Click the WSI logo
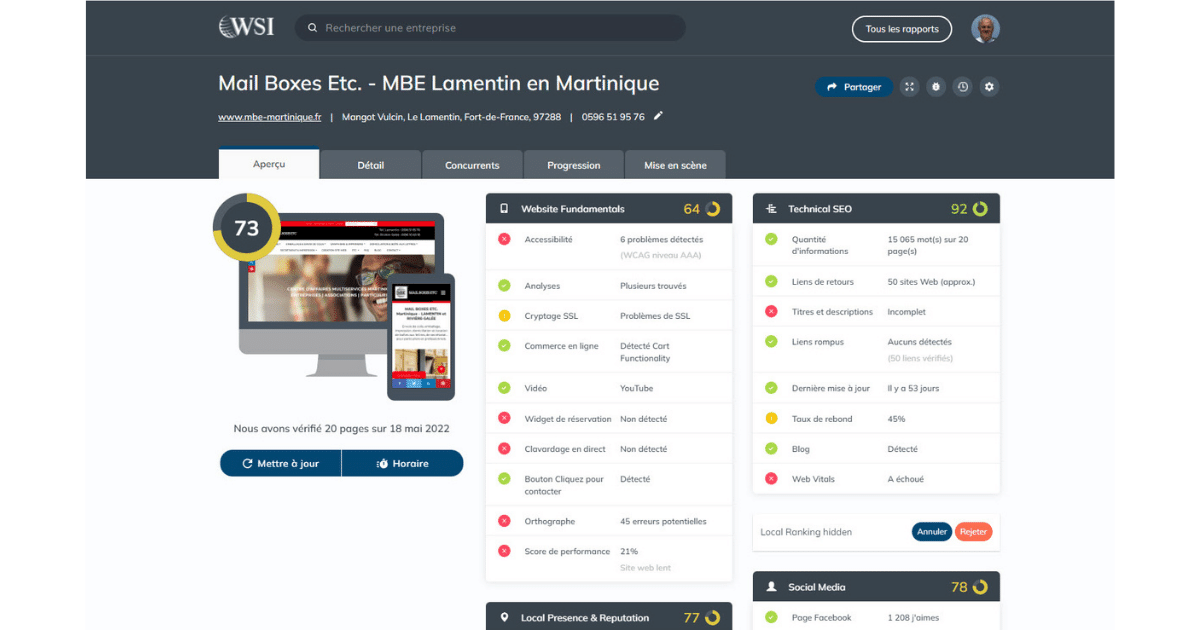 246,28
